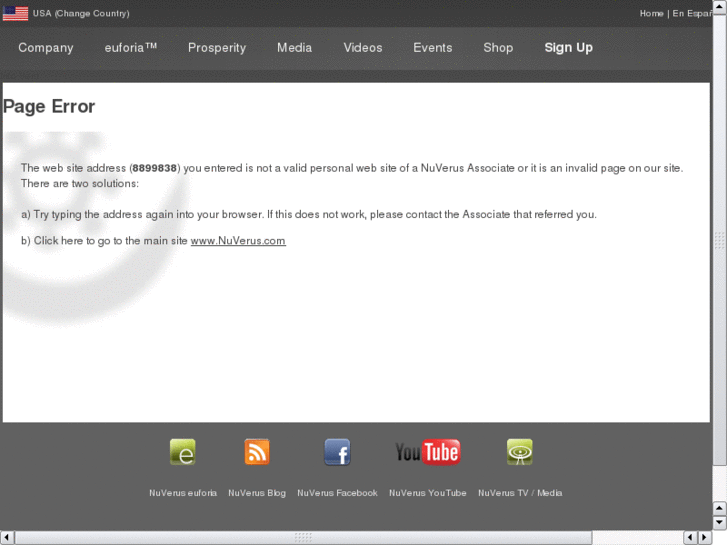Go to the Home link
Screen dimensions: 727x545
651,13
